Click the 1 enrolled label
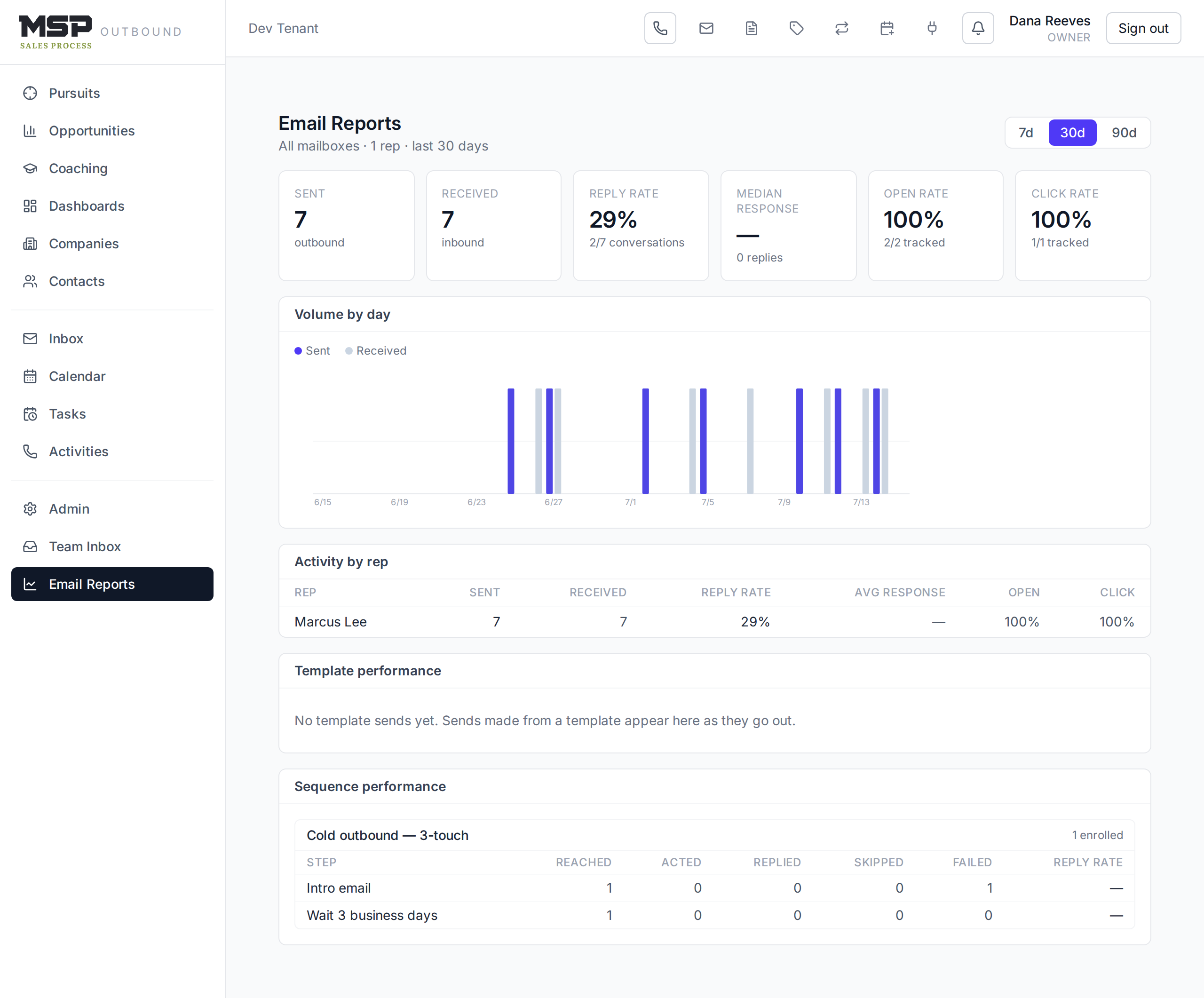Image resolution: width=1204 pixels, height=998 pixels. tap(1097, 835)
